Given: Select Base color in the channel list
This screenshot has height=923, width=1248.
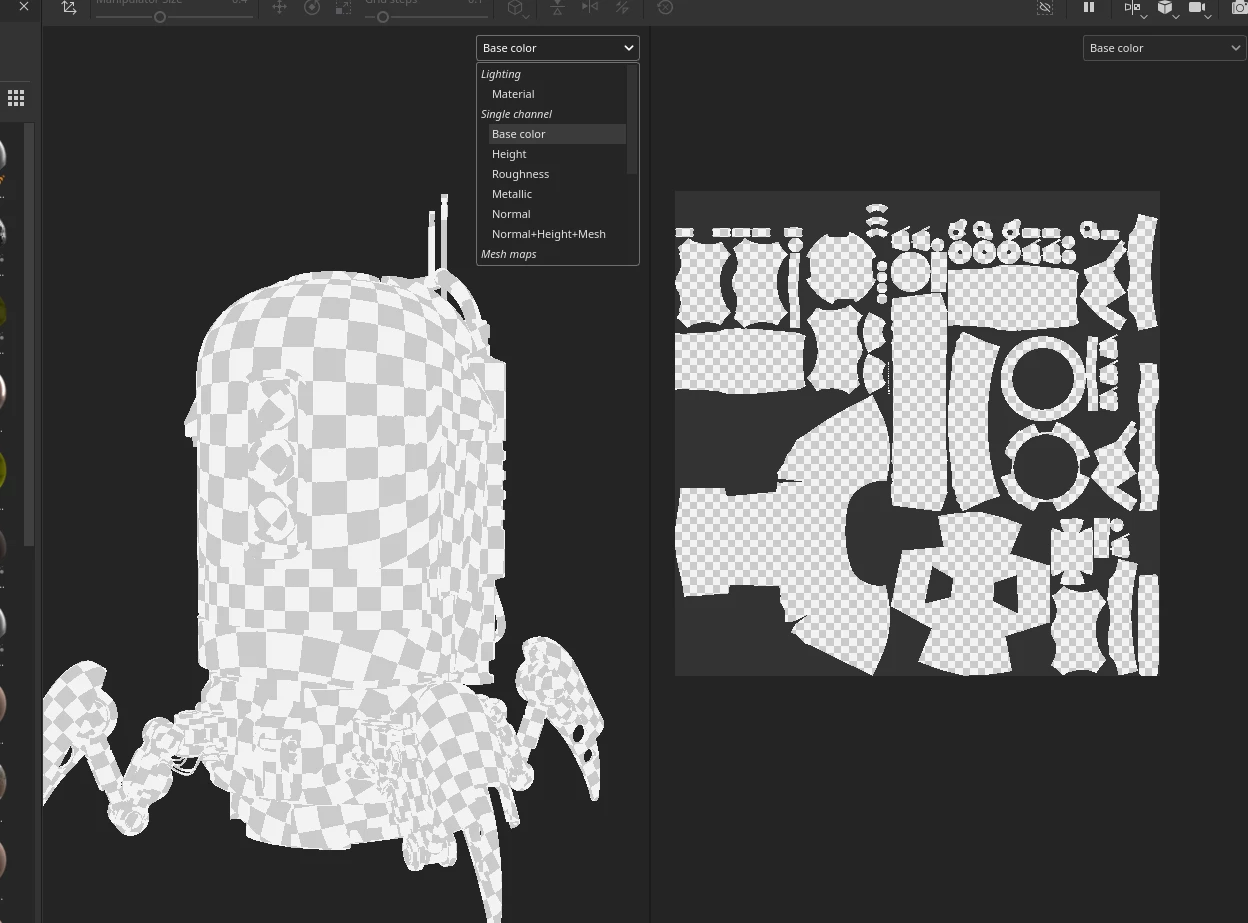Looking at the screenshot, I should (x=557, y=134).
